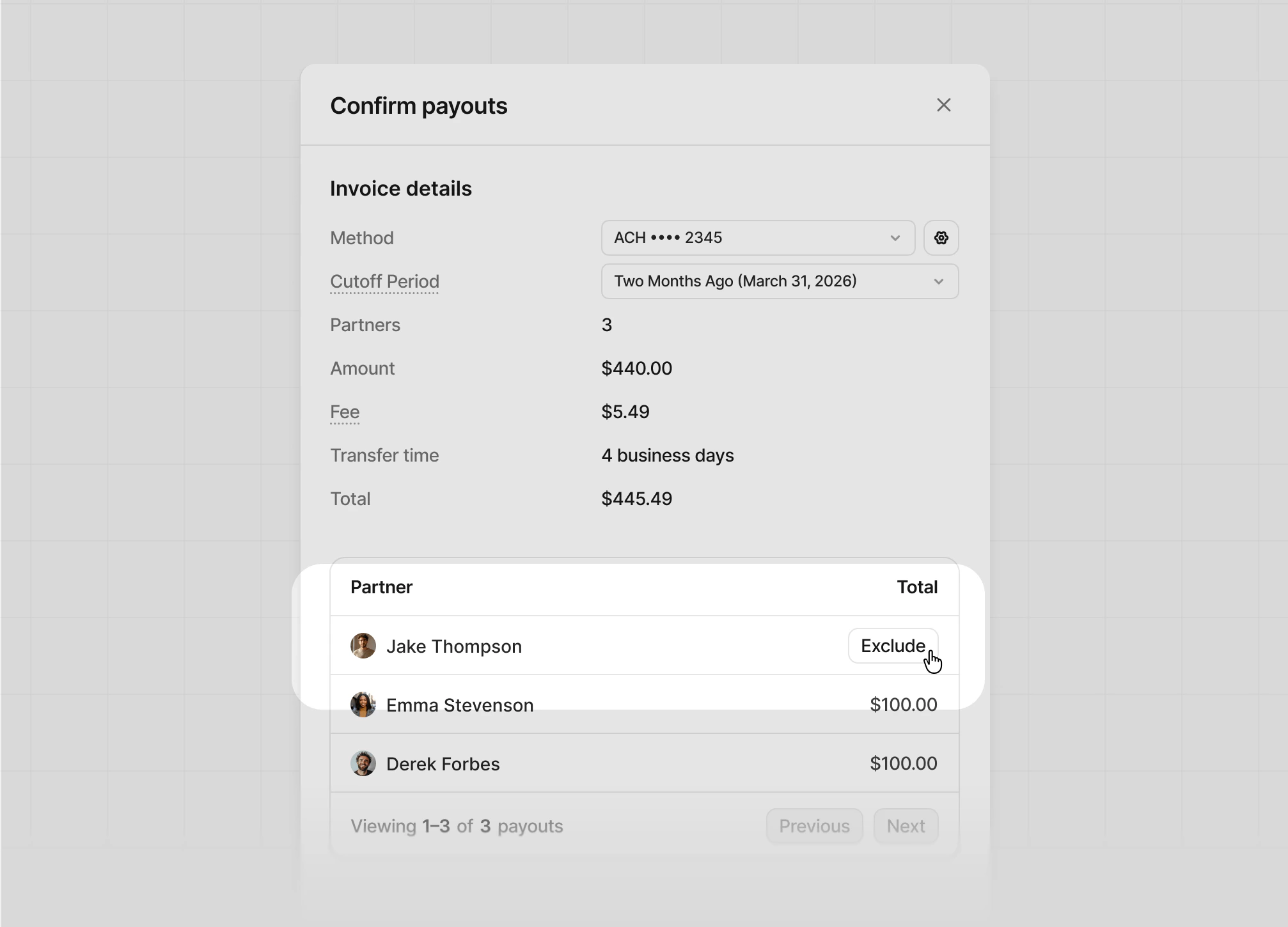Click the $445.49 Total value
Viewport: 1288px width, 927px height.
(x=636, y=499)
